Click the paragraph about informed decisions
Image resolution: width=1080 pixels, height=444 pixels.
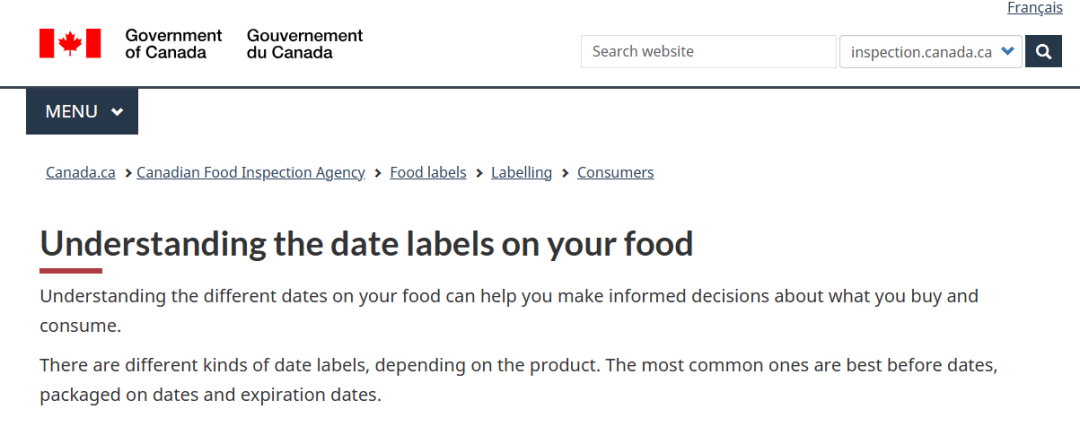click(508, 310)
